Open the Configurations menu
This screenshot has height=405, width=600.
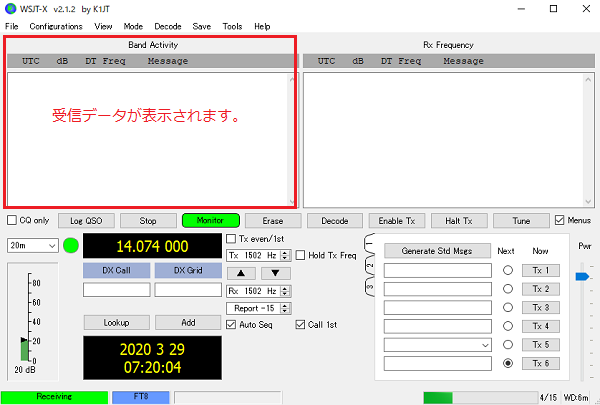(x=56, y=26)
